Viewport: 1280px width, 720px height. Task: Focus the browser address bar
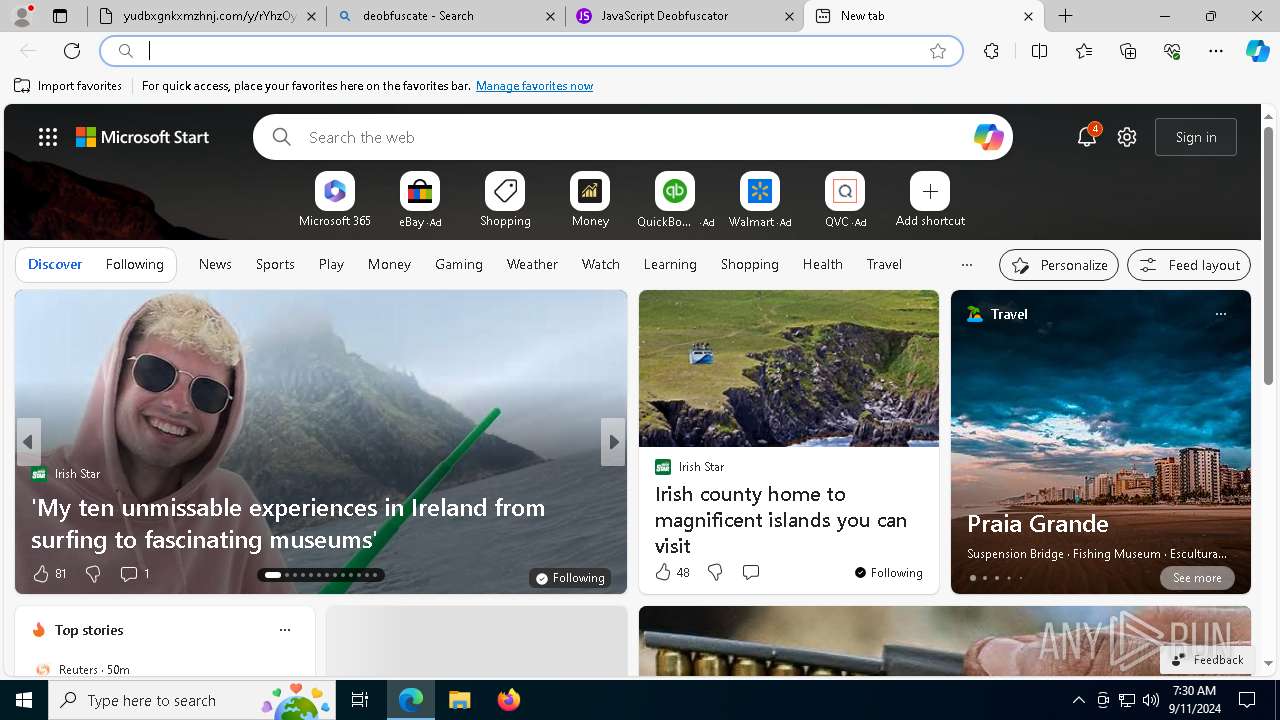pyautogui.click(x=531, y=51)
